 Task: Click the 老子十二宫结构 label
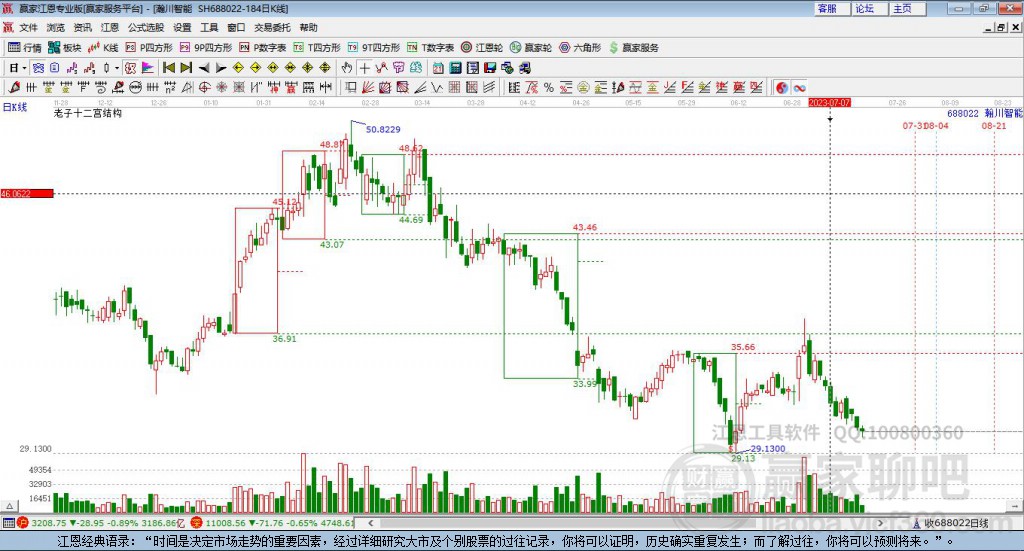[x=88, y=113]
